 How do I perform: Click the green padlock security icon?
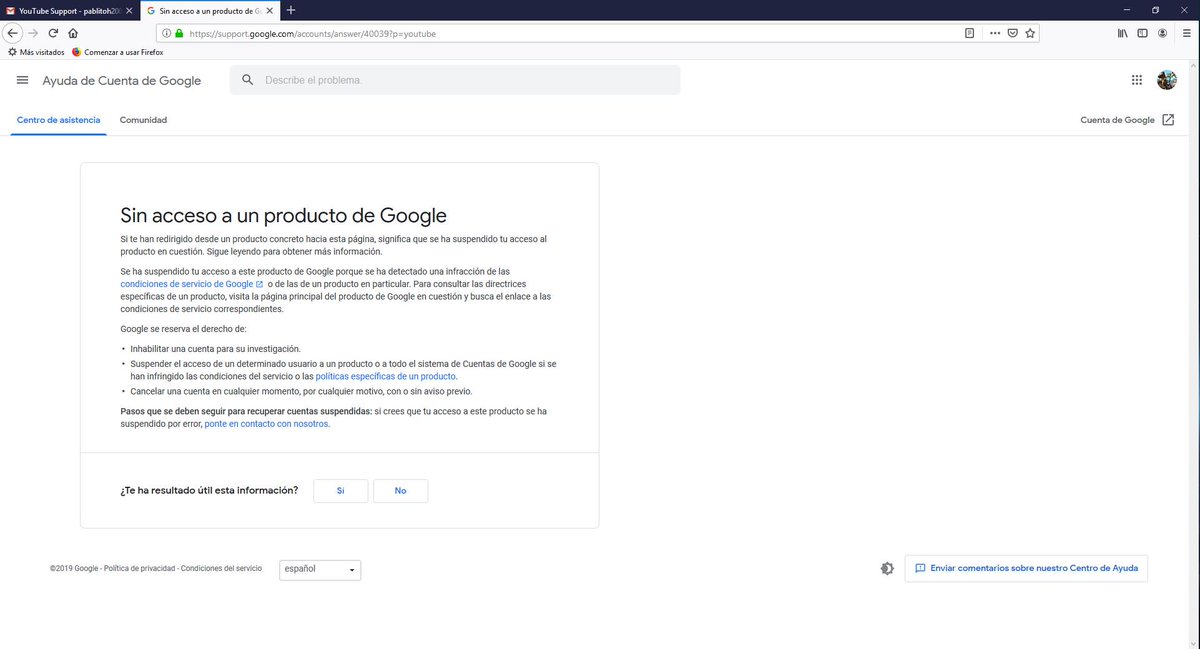click(179, 33)
